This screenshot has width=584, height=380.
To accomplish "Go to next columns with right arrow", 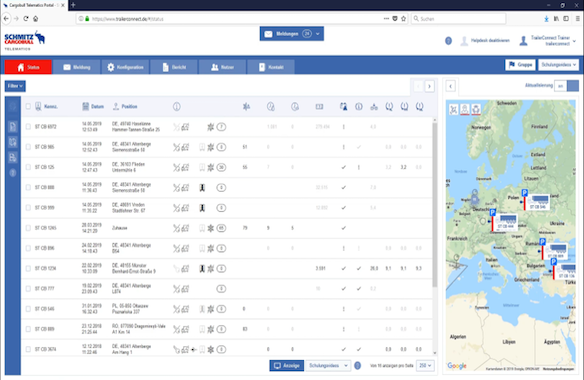I will tap(429, 86).
